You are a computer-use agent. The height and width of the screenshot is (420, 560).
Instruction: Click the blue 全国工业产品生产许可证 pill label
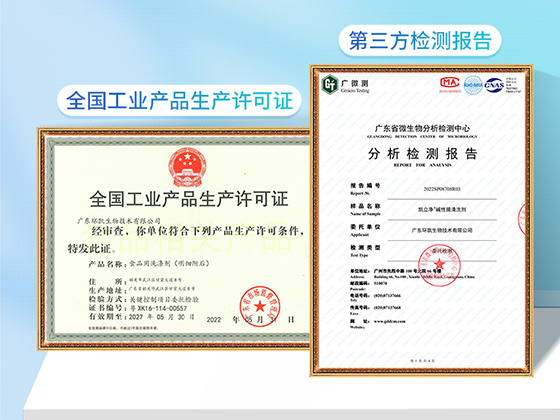point(179,100)
